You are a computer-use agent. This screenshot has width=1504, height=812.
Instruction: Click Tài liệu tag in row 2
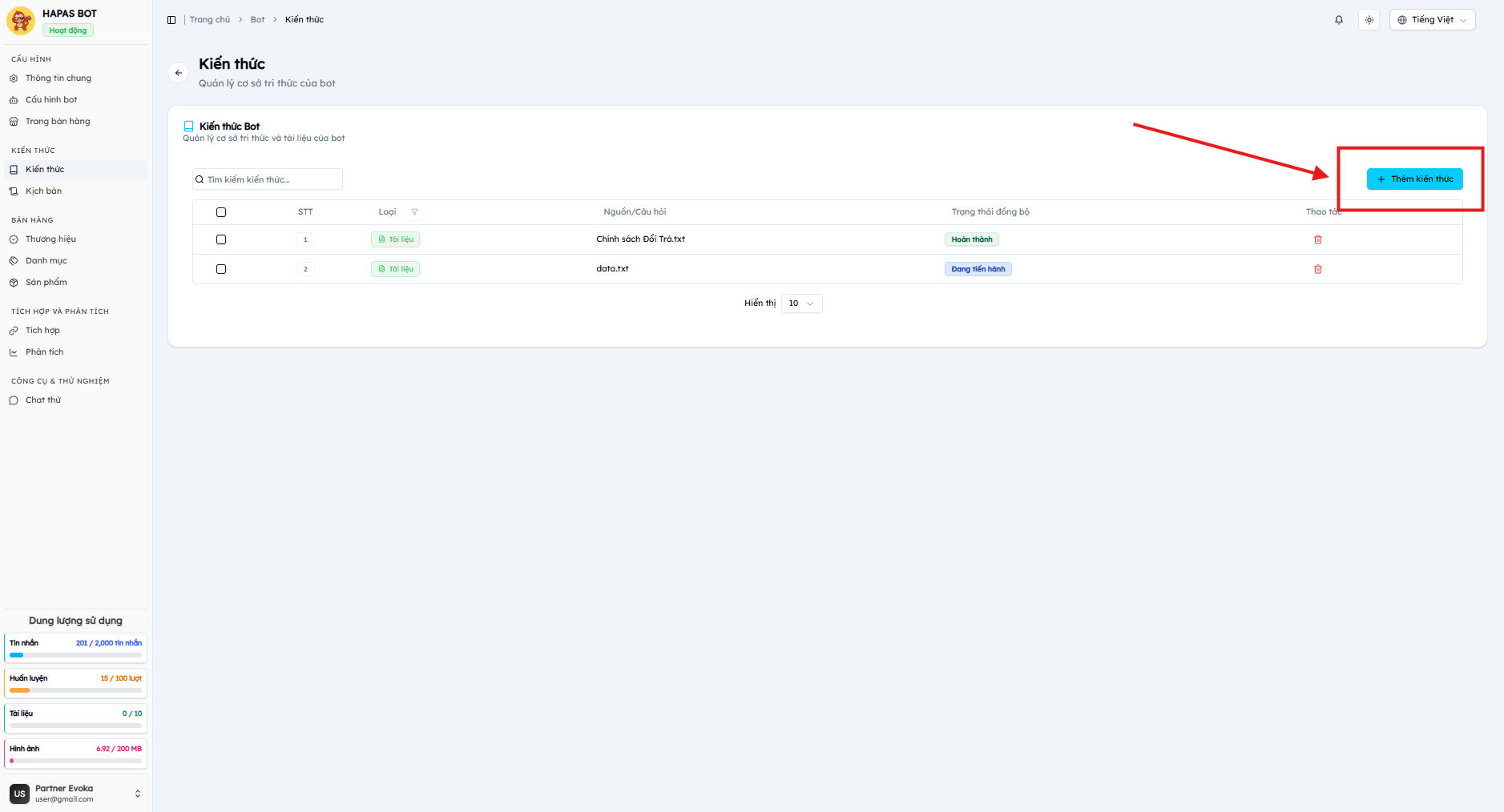click(396, 269)
